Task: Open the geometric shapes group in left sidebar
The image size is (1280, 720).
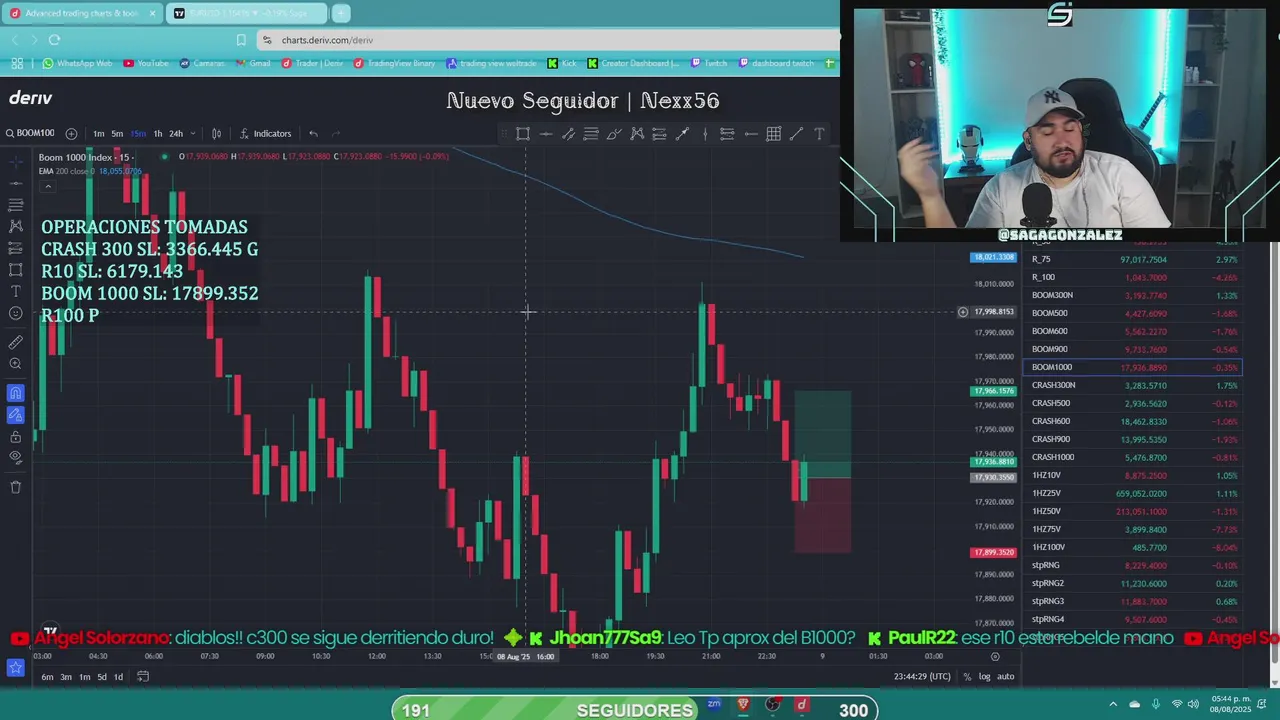Action: click(x=15, y=270)
